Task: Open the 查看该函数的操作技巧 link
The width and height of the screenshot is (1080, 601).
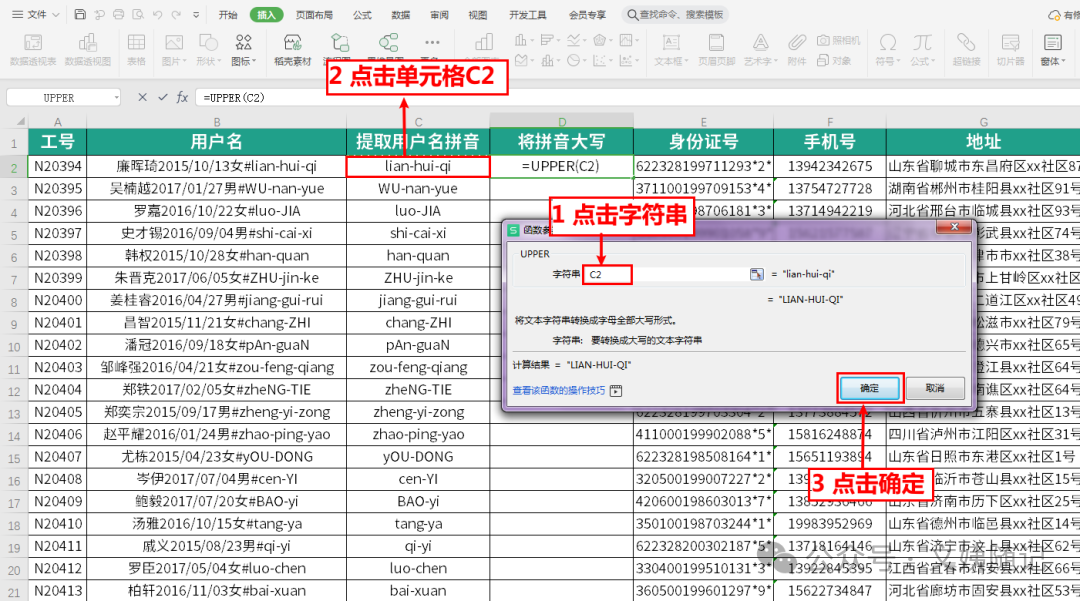Action: click(559, 390)
